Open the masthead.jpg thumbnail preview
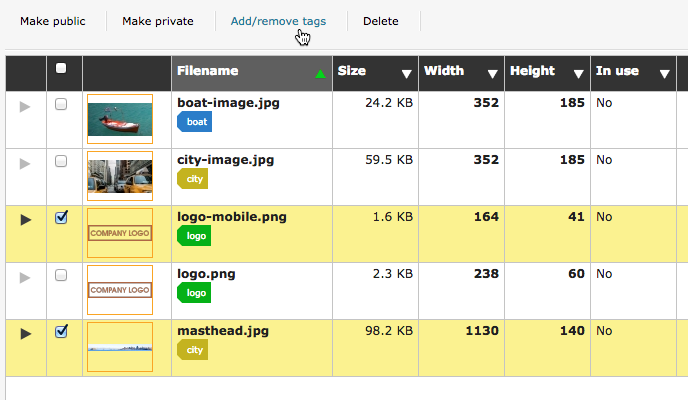 (x=120, y=347)
